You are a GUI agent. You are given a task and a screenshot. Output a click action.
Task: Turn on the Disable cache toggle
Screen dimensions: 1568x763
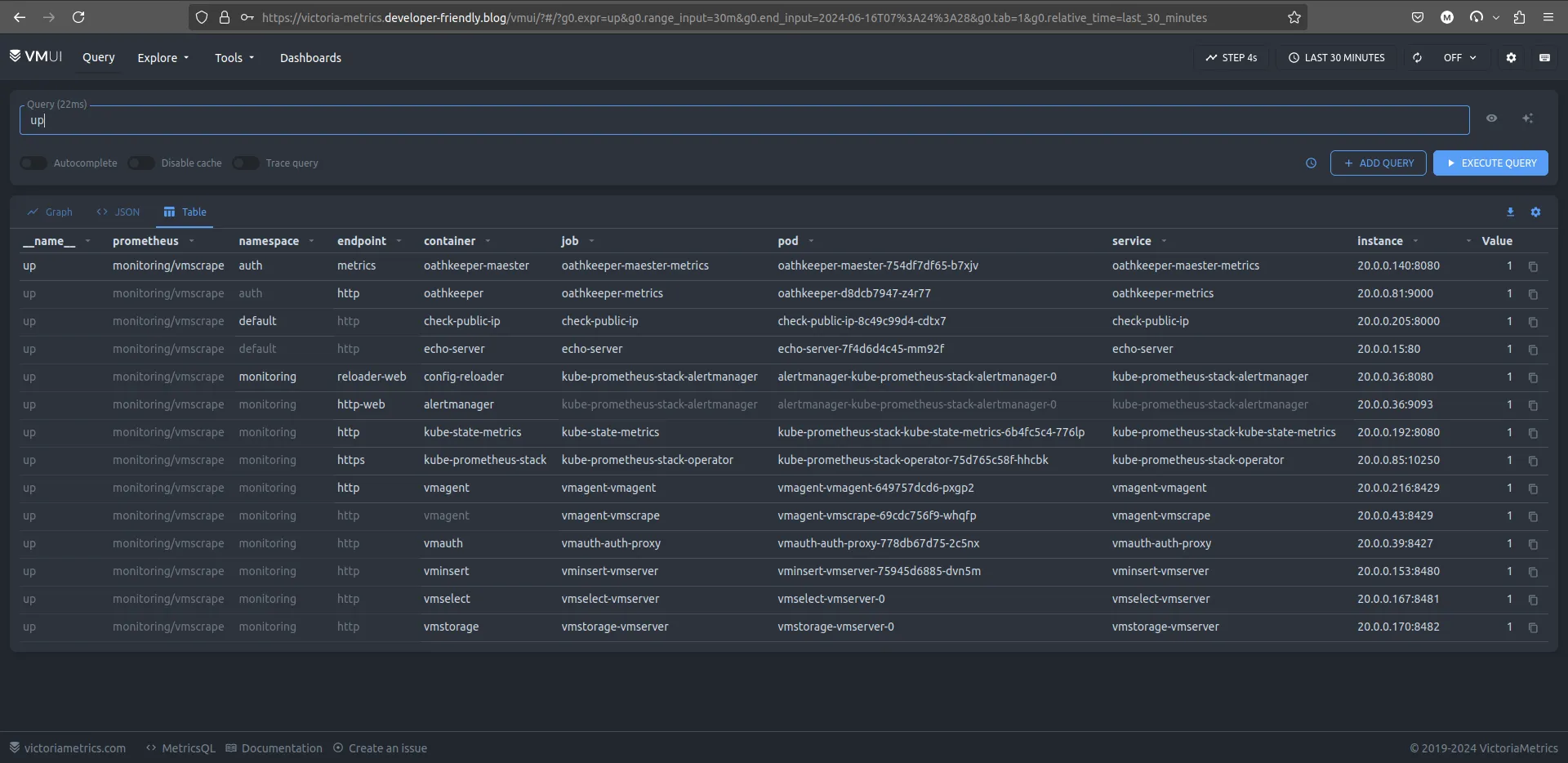tap(141, 163)
